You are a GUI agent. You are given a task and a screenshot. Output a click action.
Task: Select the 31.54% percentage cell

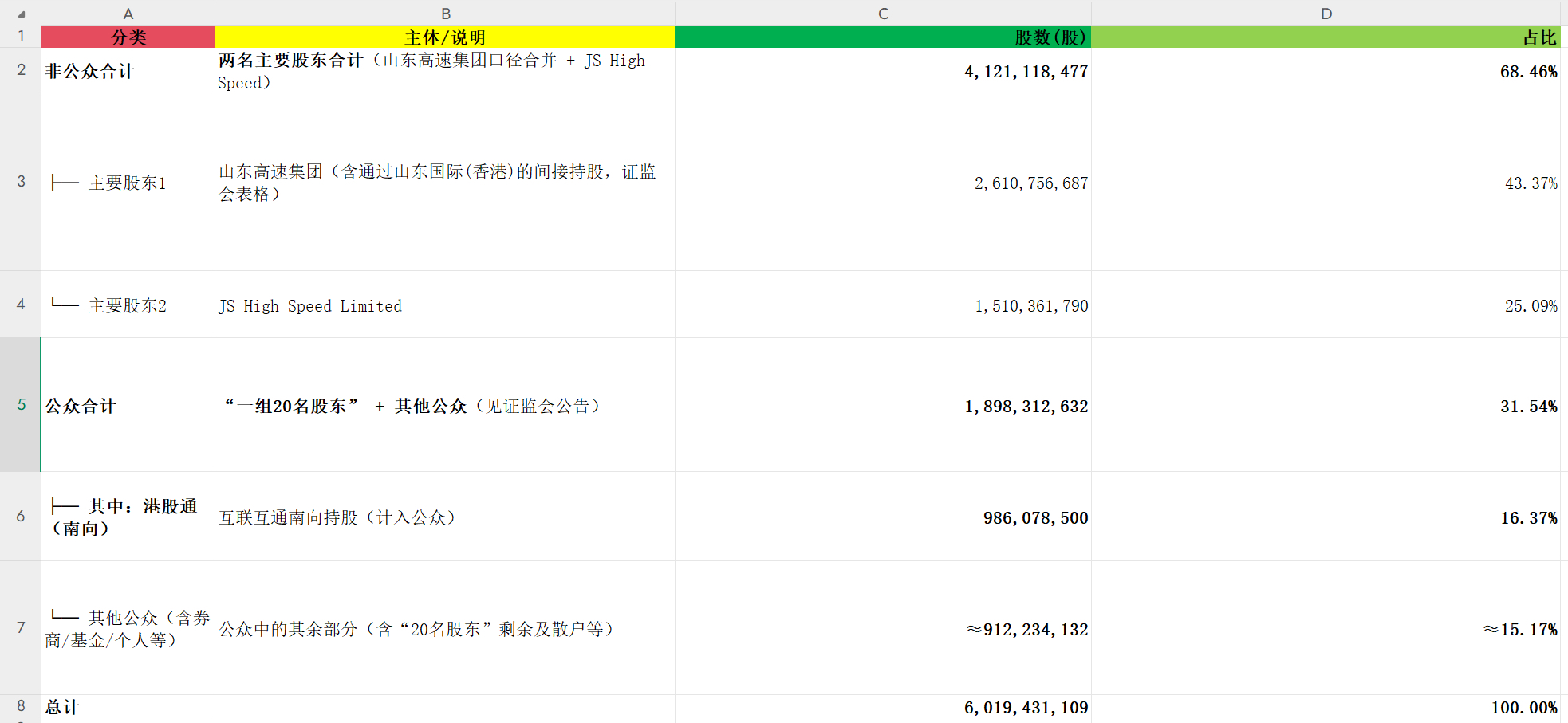point(1326,406)
